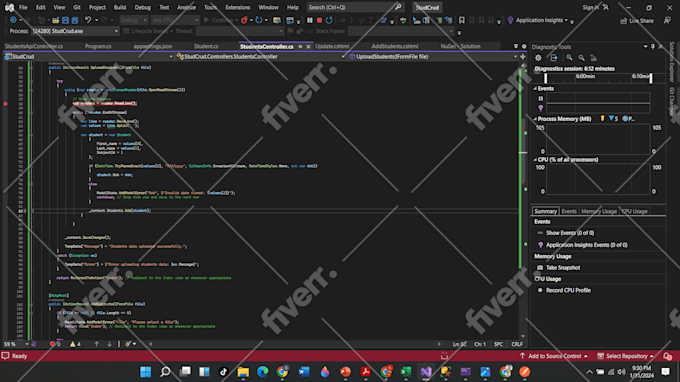This screenshot has height=382, width=680.
Task: Click the Save All icon in toolbar
Action: 75,20
